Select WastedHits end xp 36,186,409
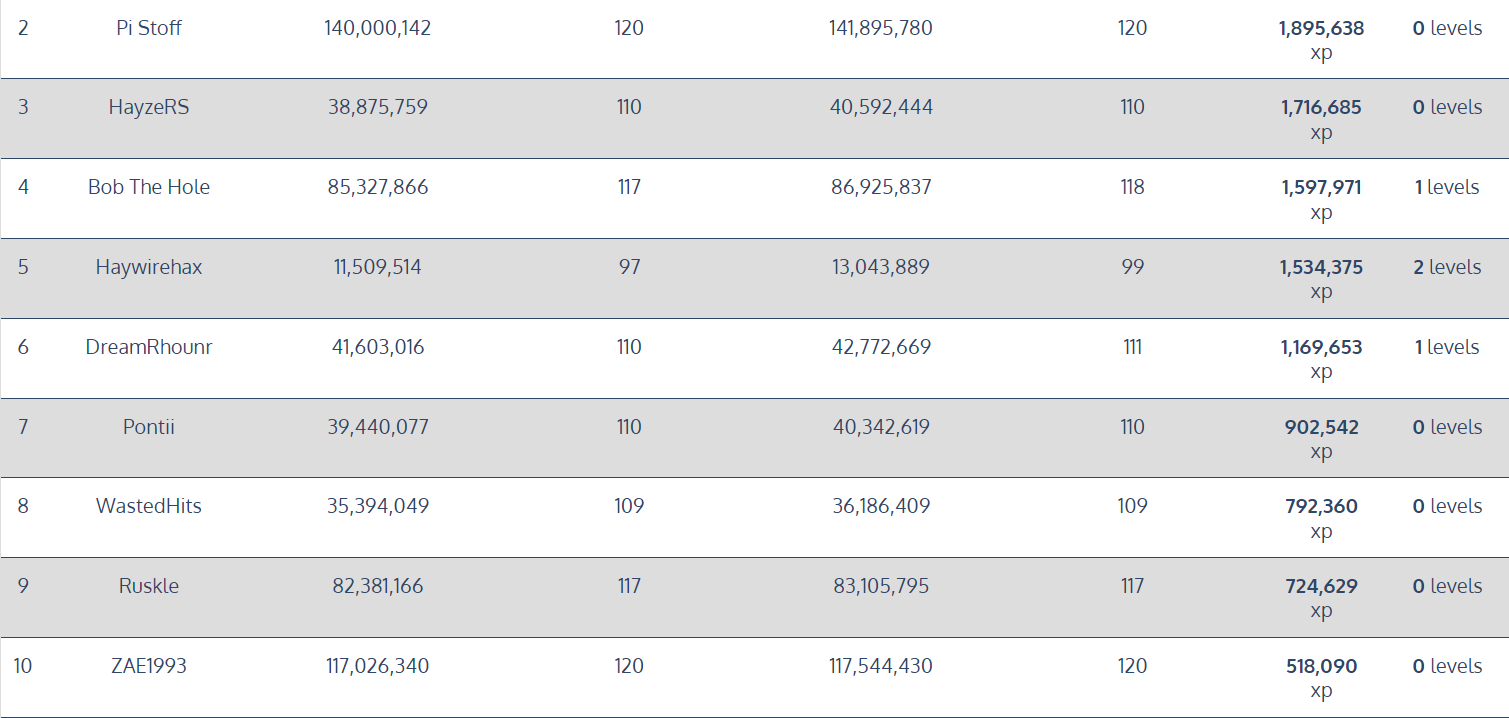The image size is (1509, 718). point(881,506)
